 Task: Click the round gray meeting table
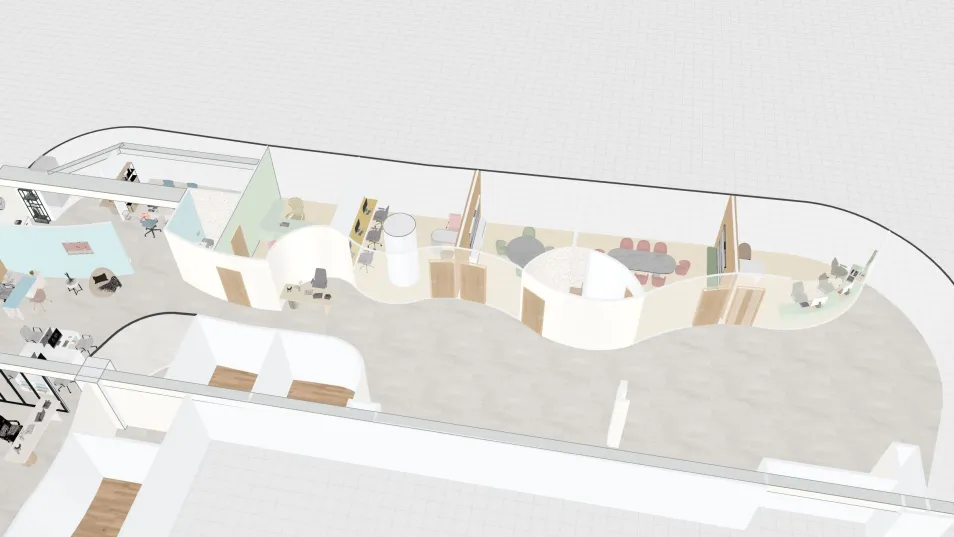(523, 251)
